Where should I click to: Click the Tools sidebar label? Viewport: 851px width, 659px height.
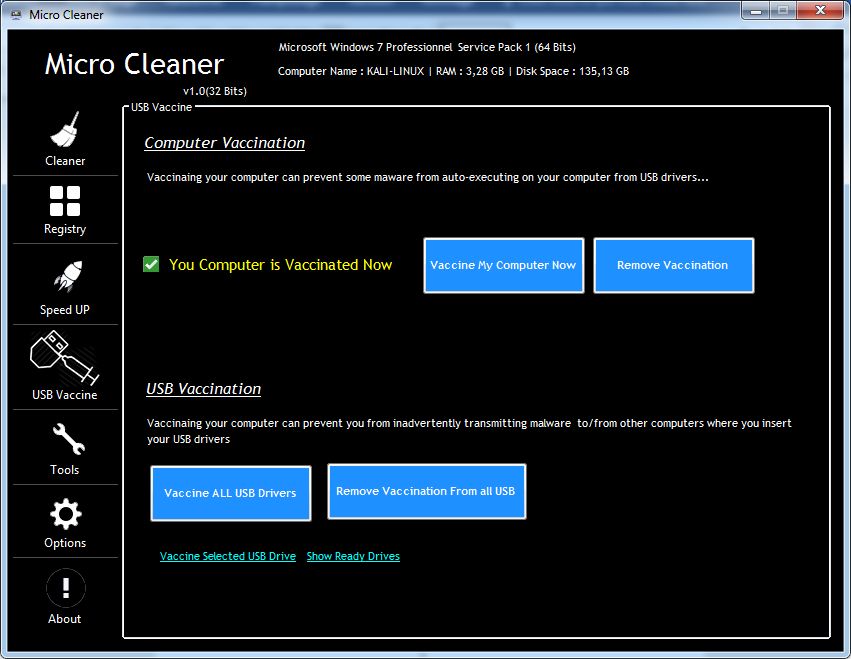[65, 470]
